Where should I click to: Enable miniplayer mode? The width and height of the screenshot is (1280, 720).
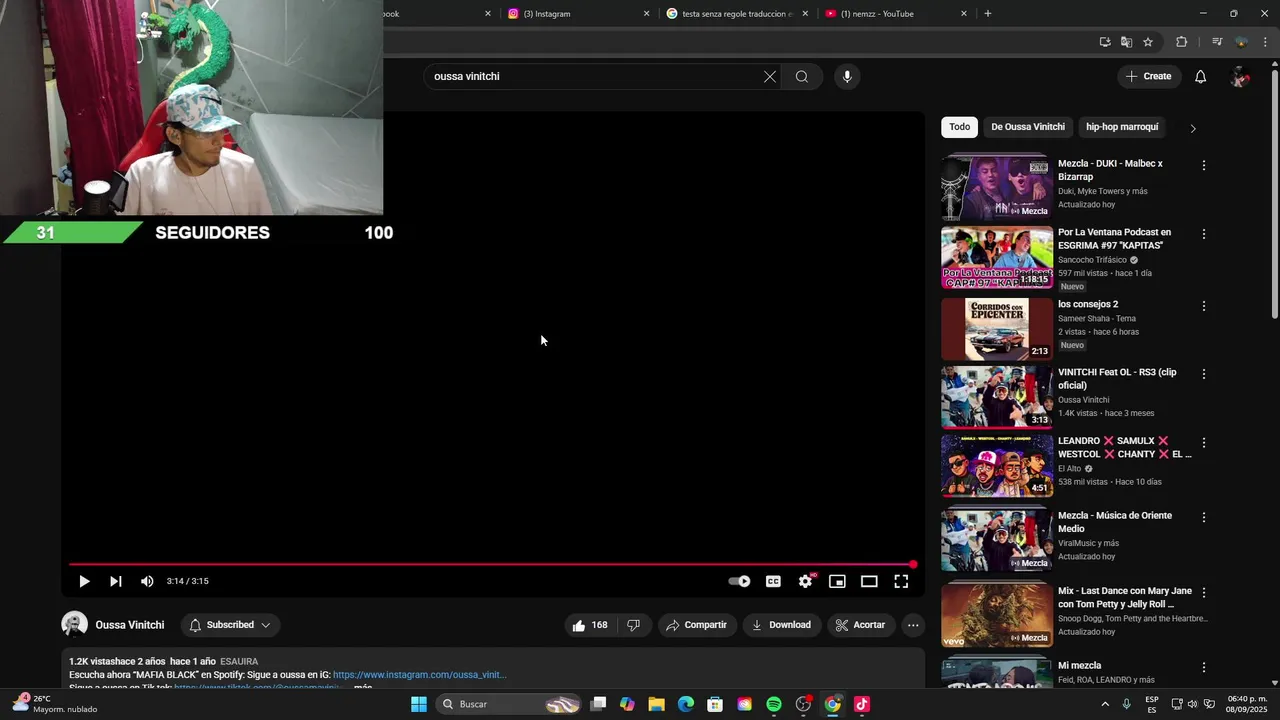tap(837, 581)
